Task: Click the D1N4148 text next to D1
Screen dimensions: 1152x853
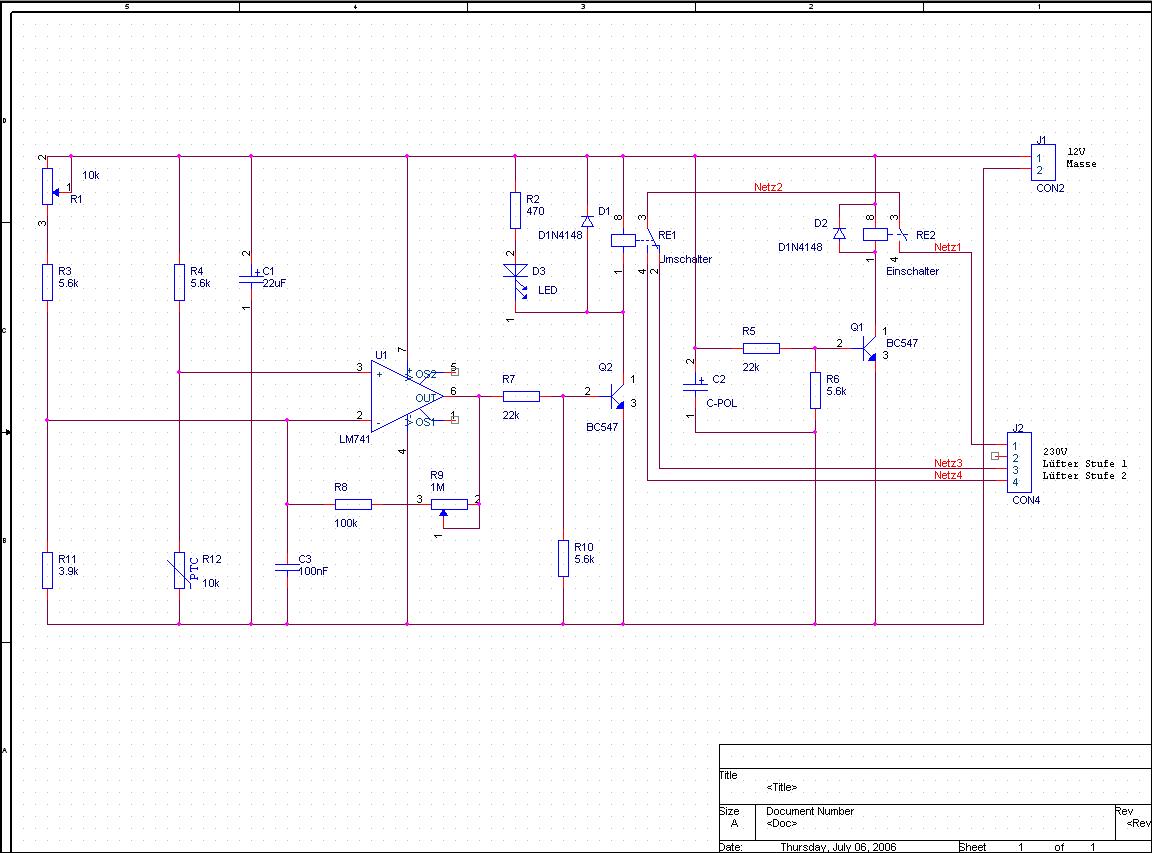Action: click(560, 235)
